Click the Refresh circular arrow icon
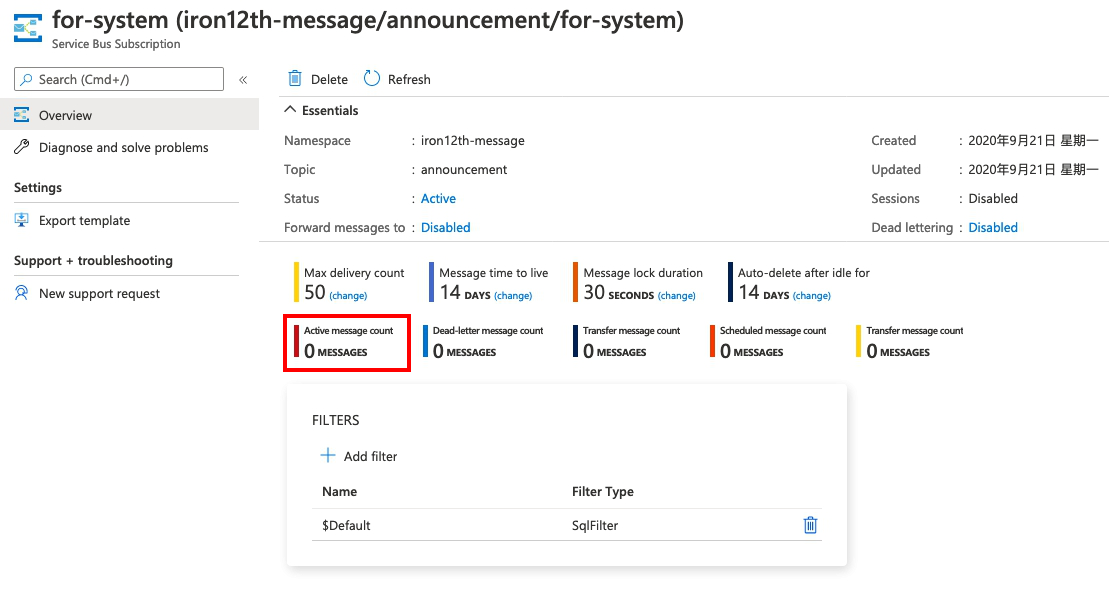 click(372, 79)
